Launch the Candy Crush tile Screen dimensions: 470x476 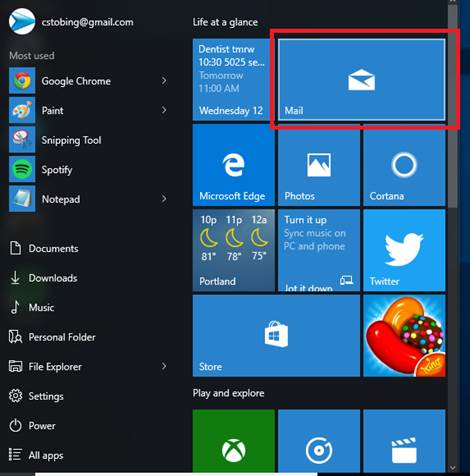[x=404, y=336]
